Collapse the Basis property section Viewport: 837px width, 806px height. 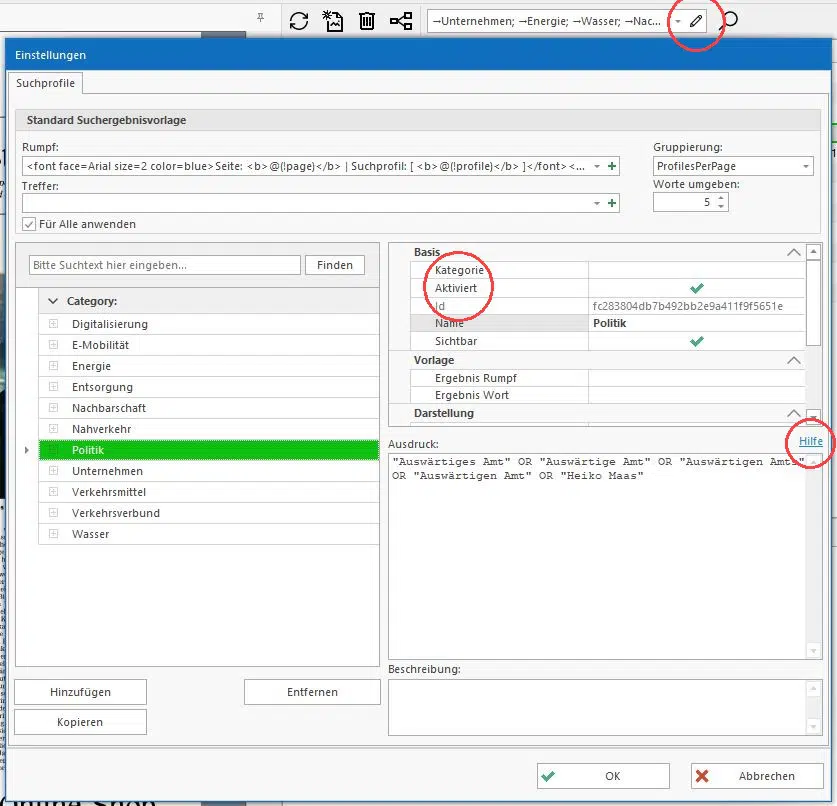[x=794, y=252]
